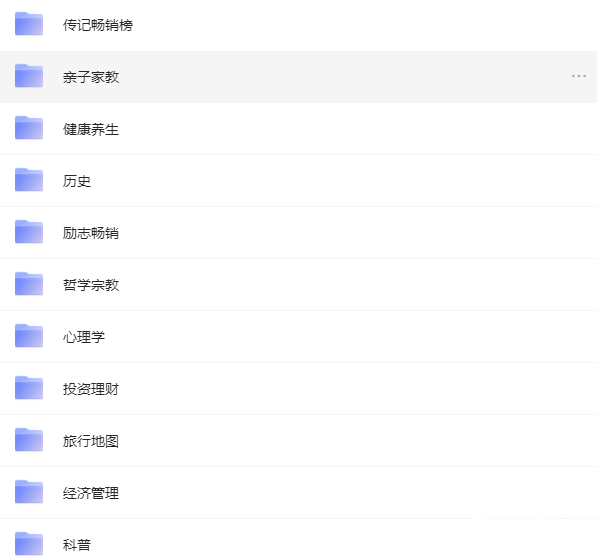Select the 经济管理 folder icon
Viewport: 597px width, 558px height.
click(x=29, y=492)
